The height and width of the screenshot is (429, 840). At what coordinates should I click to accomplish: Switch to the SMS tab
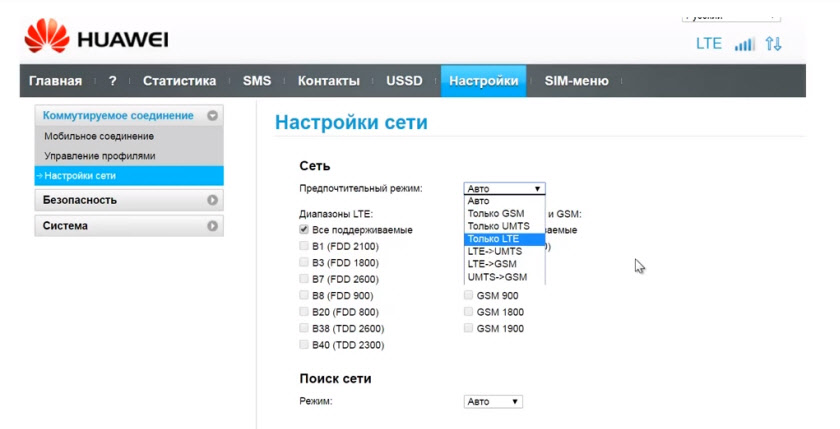click(257, 81)
